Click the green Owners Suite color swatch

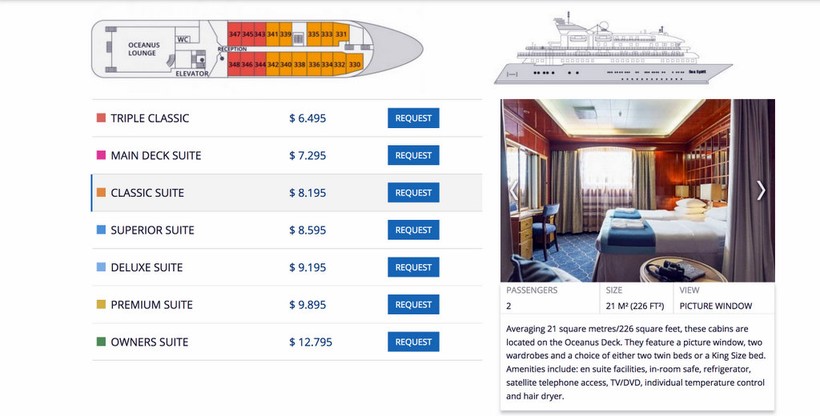(101, 342)
